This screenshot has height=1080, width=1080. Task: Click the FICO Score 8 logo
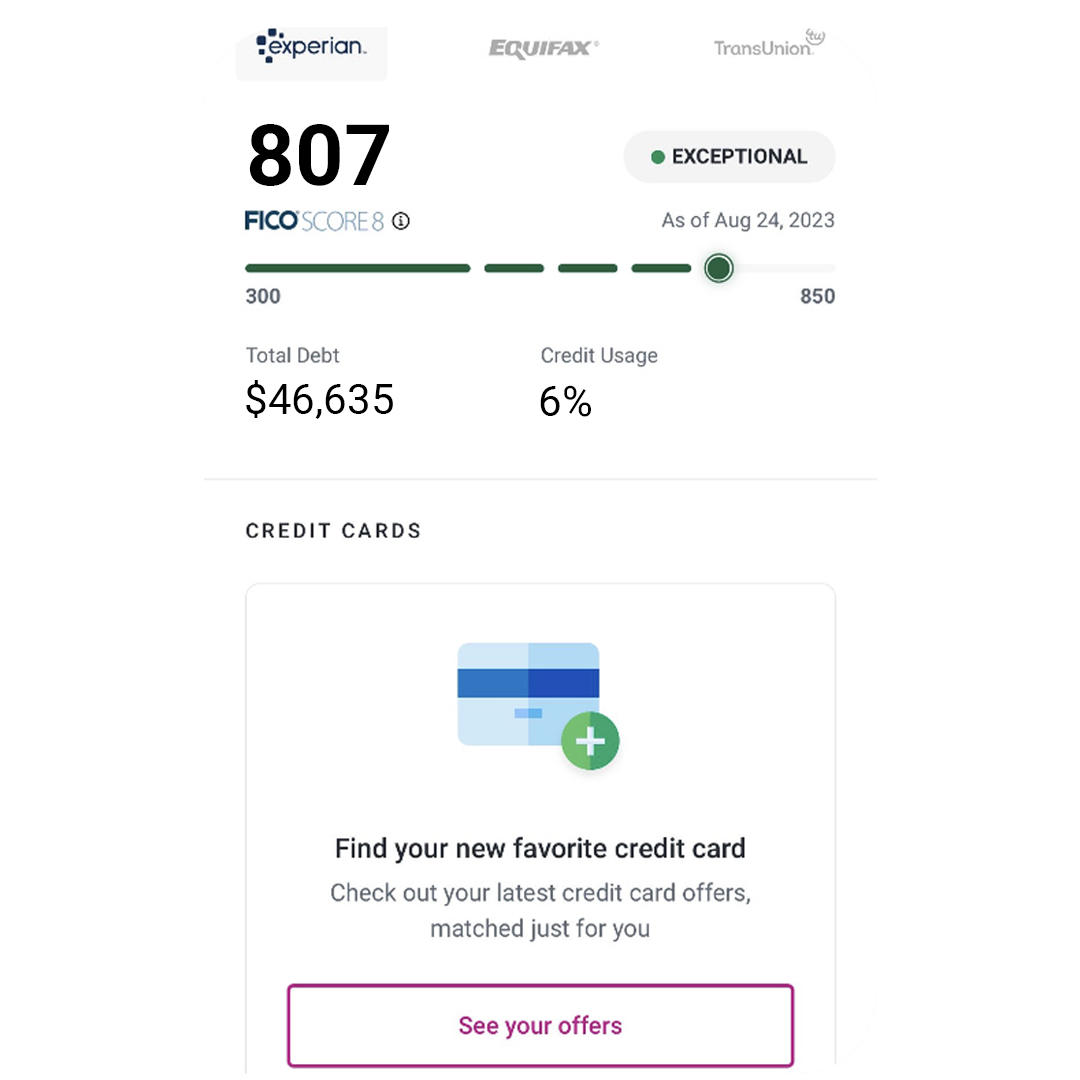pos(314,221)
